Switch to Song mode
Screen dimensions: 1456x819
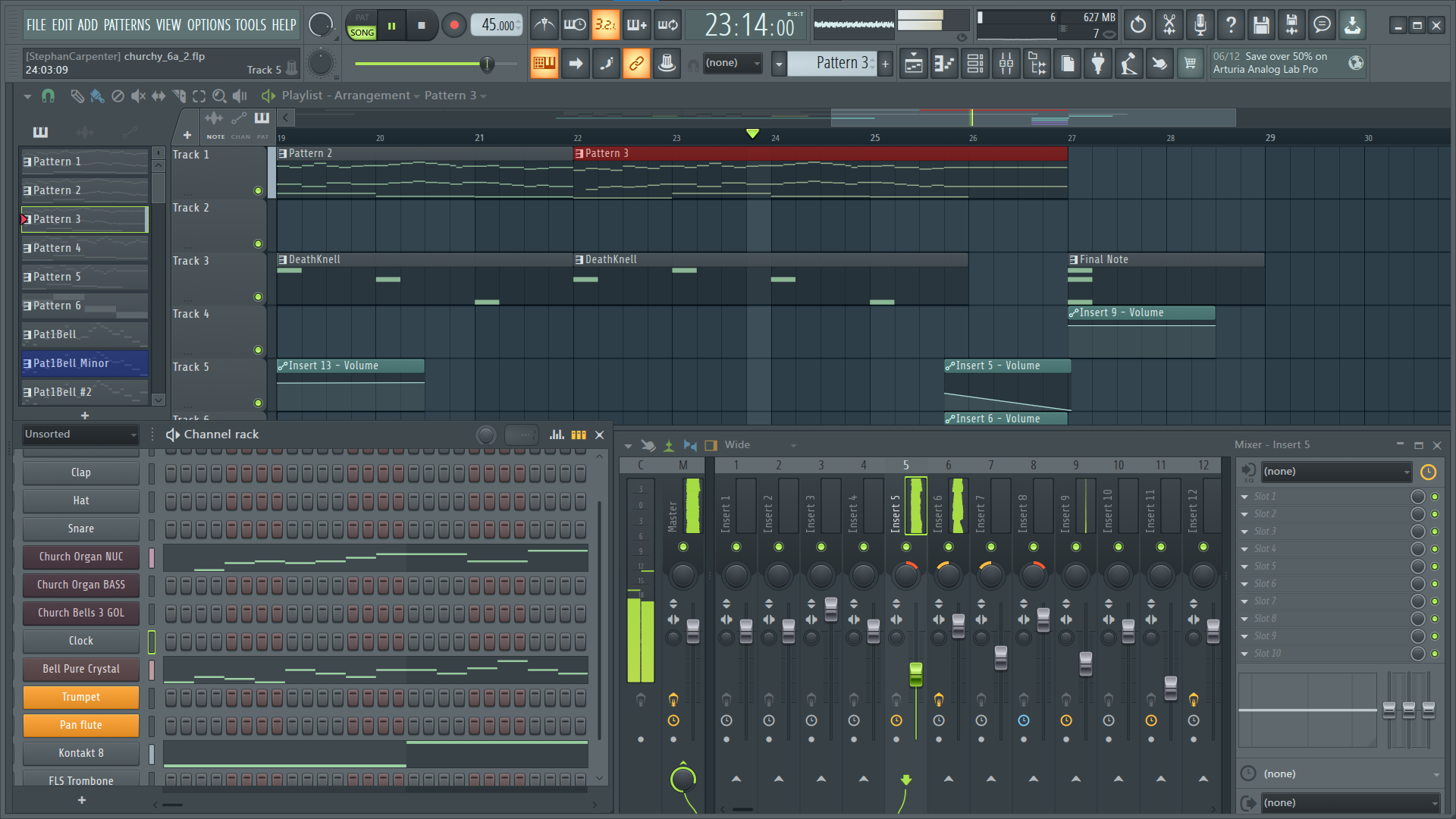point(362,33)
